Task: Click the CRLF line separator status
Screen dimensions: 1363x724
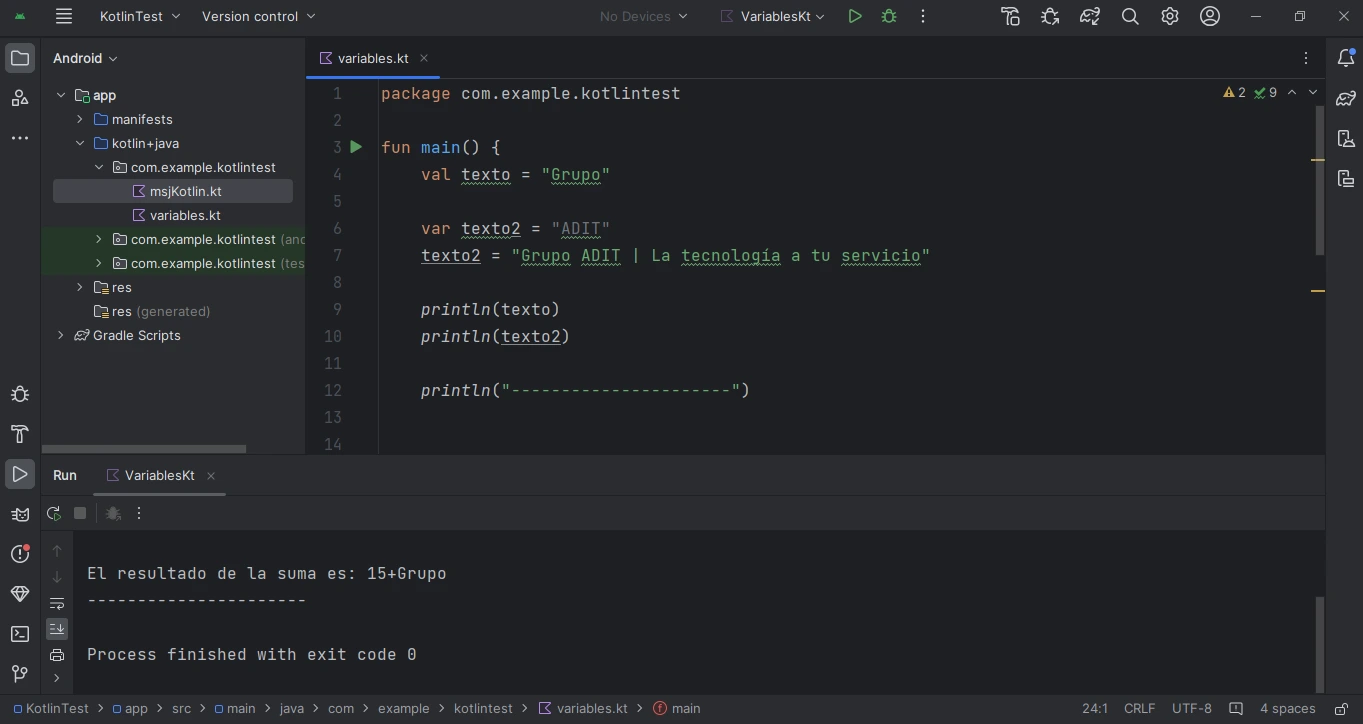Action: tap(1139, 708)
